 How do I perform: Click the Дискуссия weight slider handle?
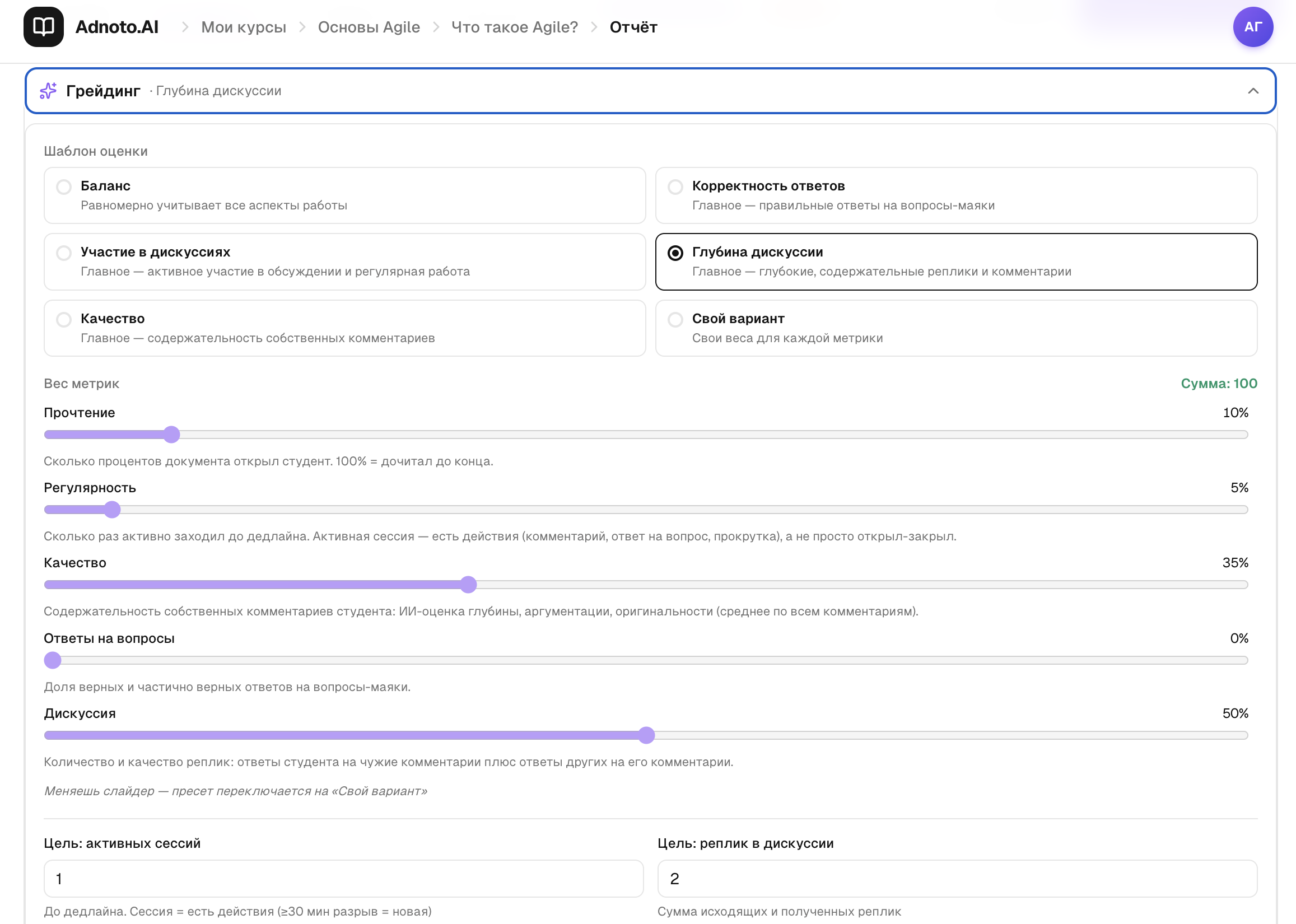[646, 735]
